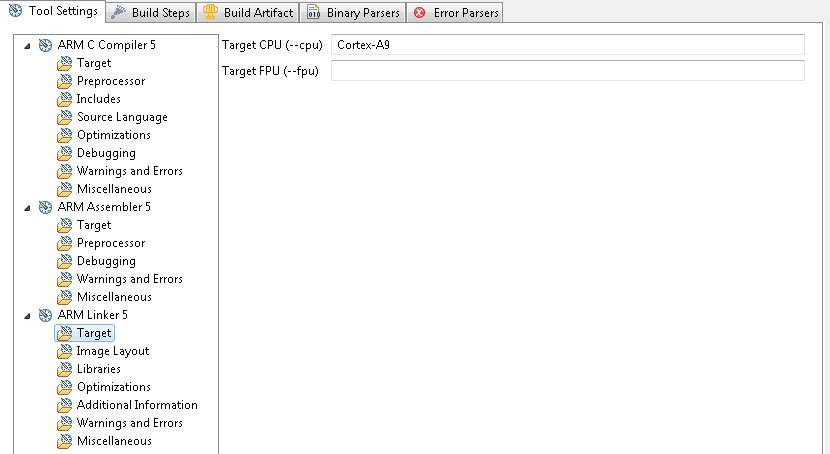Collapse the ARM Linker 5 tree node
830x454 pixels.
tap(27, 316)
